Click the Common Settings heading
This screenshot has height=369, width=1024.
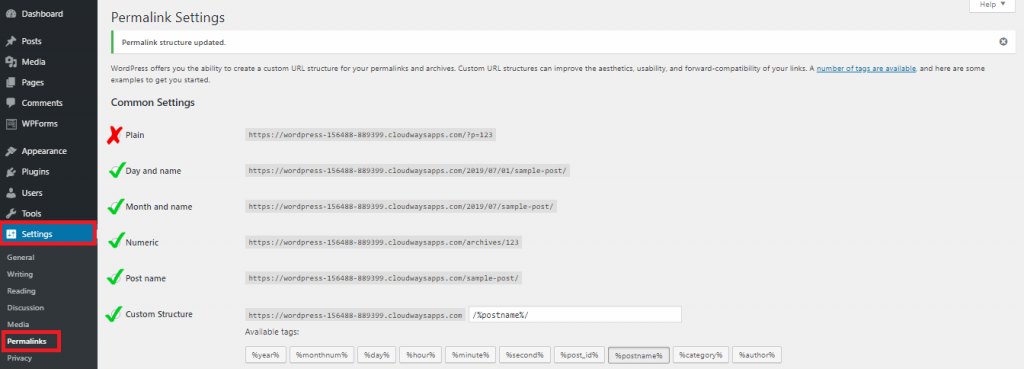pos(153,103)
